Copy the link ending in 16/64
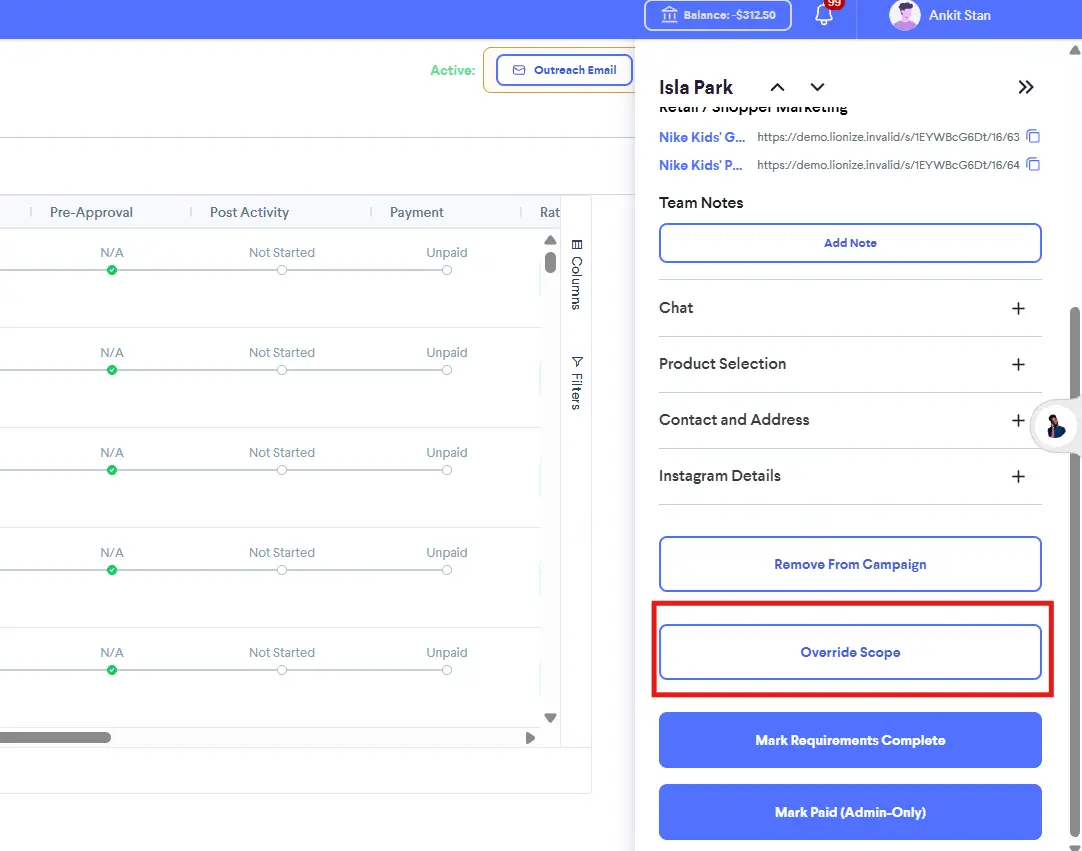Viewport: 1082px width, 851px height. click(1033, 164)
